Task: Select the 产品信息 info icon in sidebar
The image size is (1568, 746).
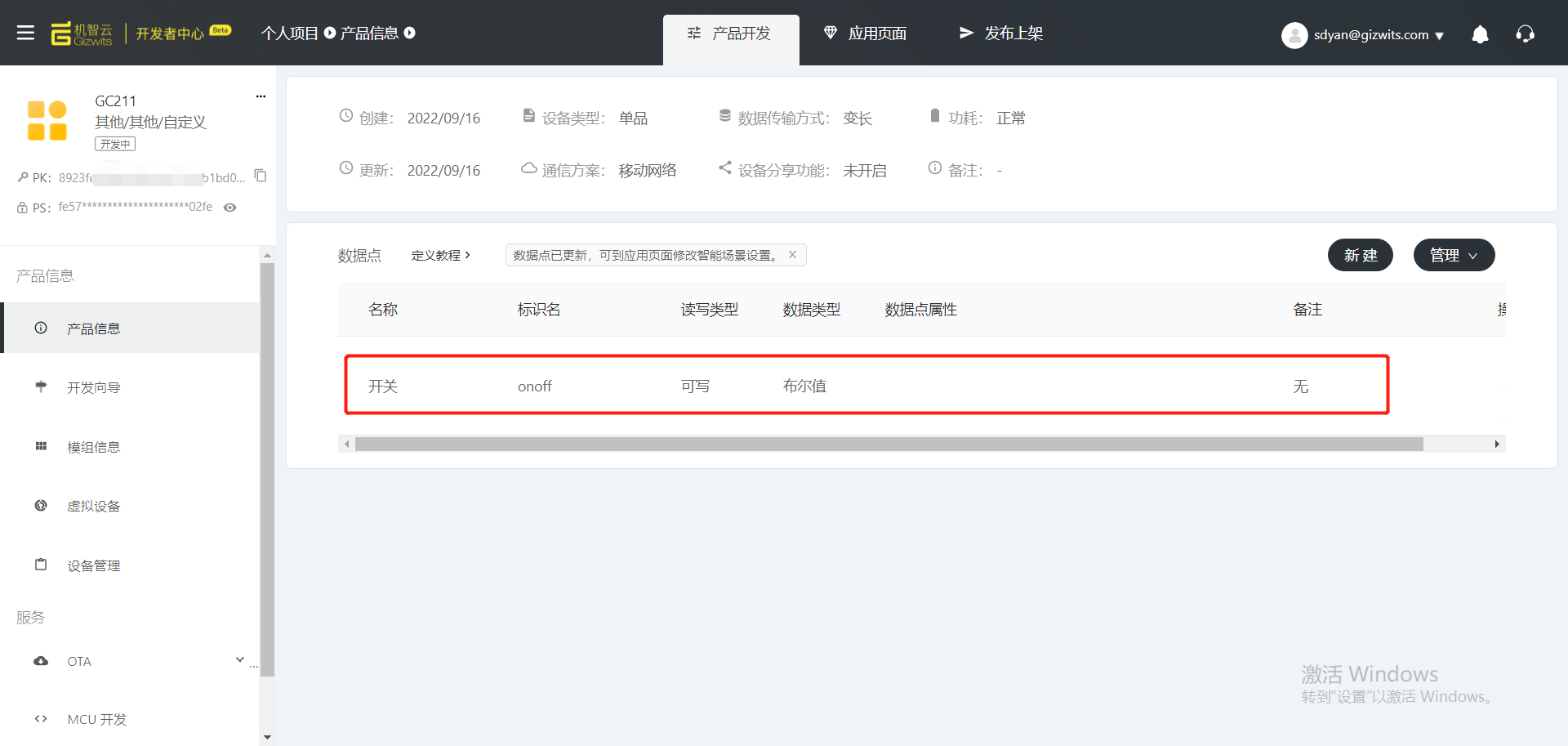Action: 41,328
